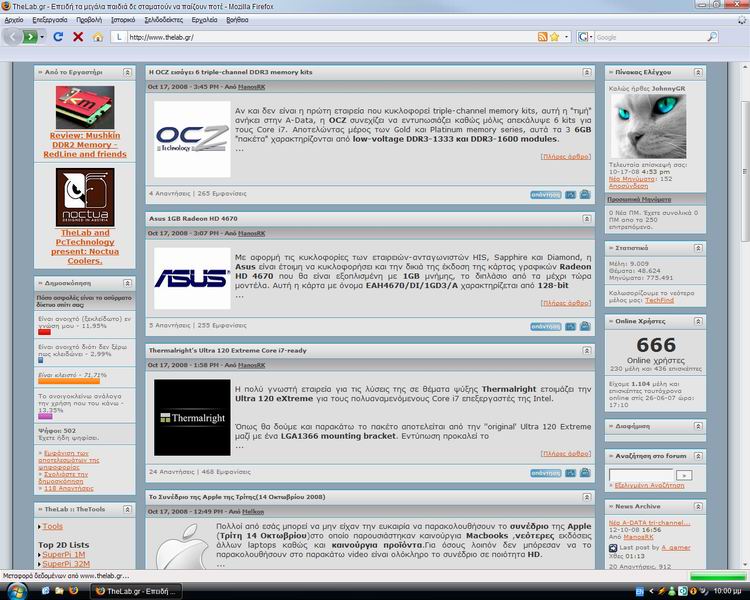Click the print icon under Asus article

pos(585,326)
